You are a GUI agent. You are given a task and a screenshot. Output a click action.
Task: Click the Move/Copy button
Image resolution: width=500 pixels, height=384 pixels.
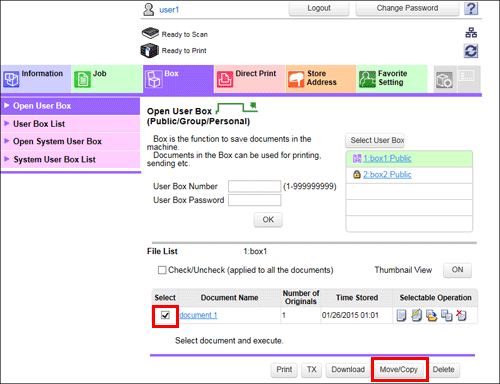[x=399, y=370]
